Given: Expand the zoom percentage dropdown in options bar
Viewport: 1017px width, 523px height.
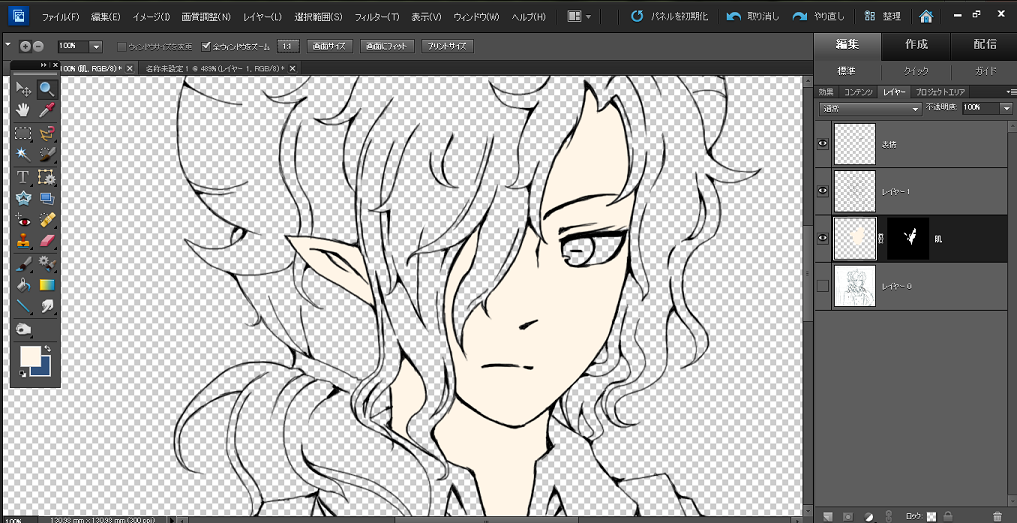Looking at the screenshot, I should pyautogui.click(x=96, y=47).
